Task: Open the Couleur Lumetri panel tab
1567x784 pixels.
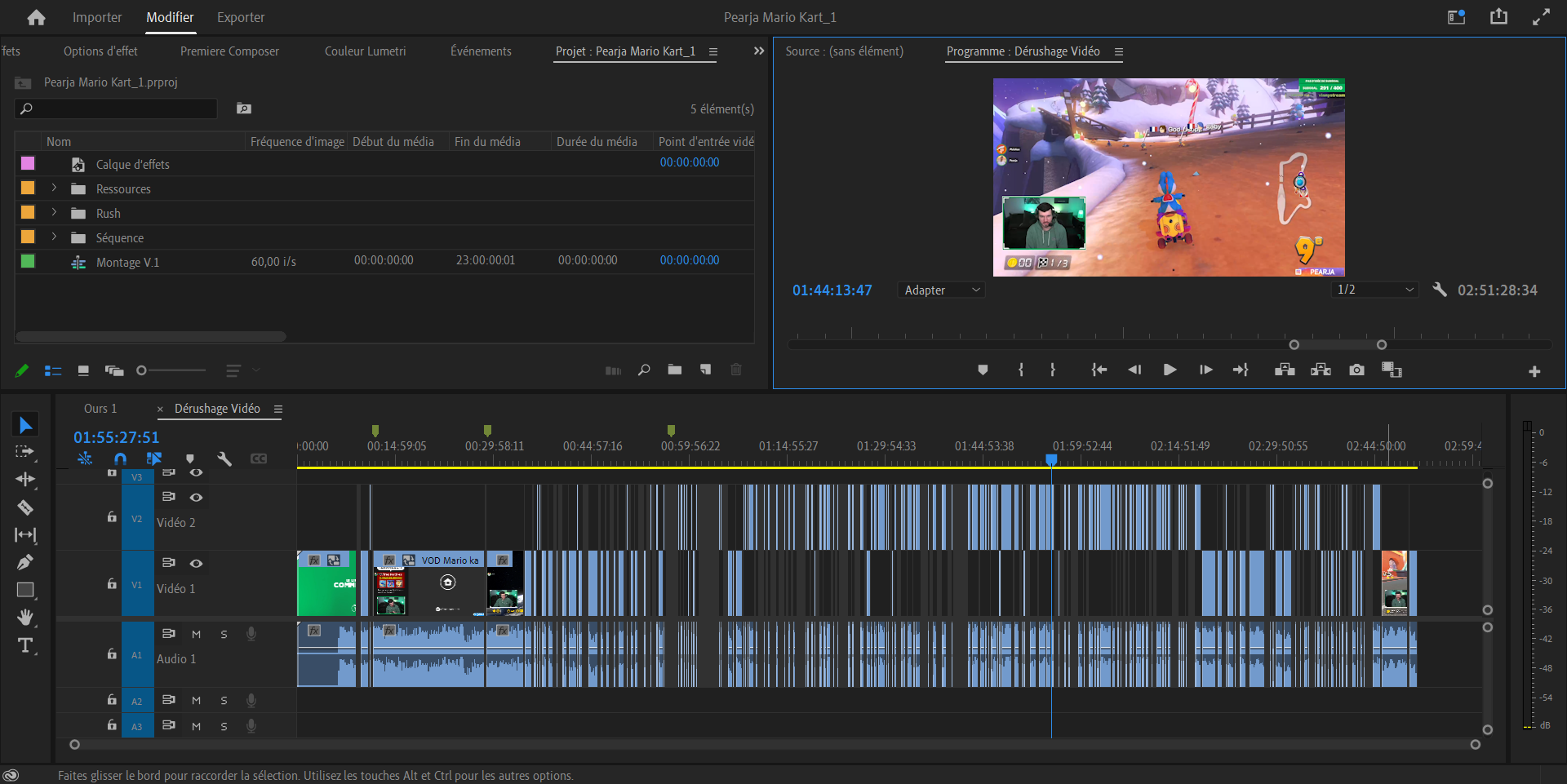Action: (365, 51)
